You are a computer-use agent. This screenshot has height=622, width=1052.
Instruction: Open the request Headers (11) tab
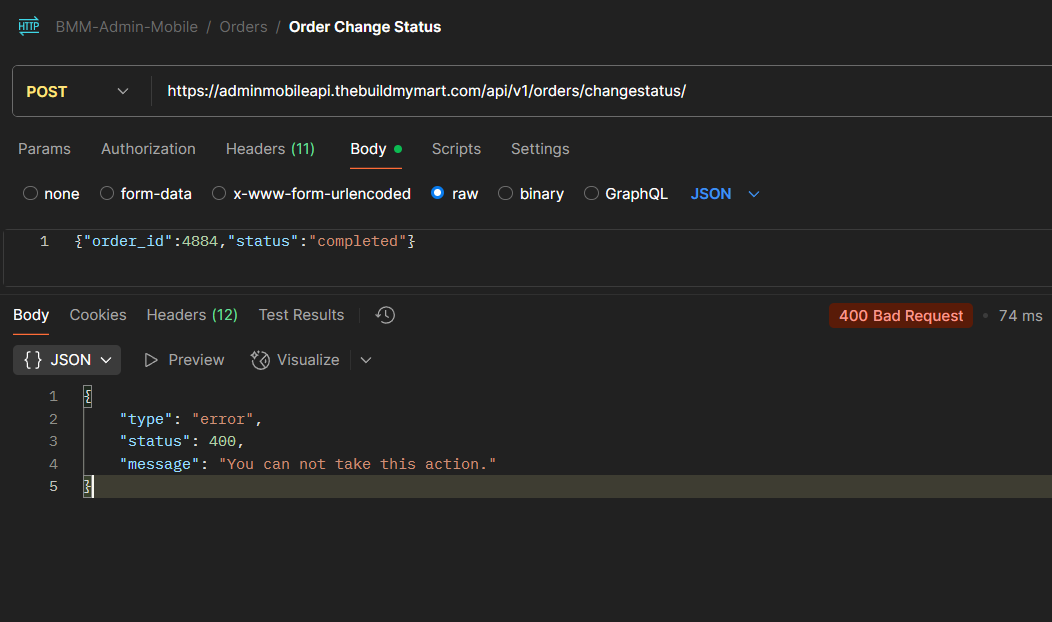point(270,149)
